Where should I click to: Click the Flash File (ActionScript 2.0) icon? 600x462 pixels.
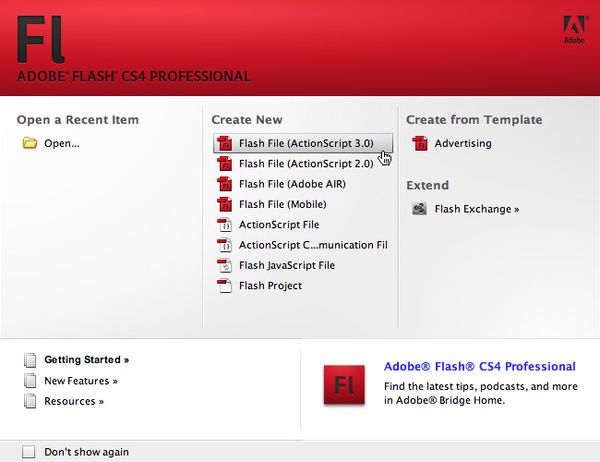point(224,164)
